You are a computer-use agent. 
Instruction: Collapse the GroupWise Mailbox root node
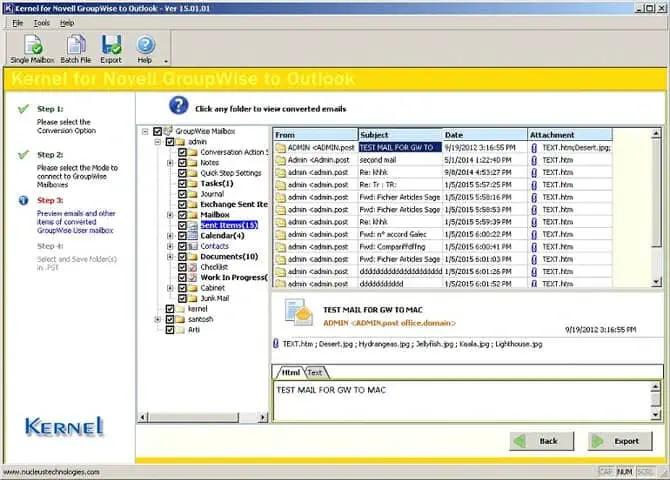coord(145,131)
